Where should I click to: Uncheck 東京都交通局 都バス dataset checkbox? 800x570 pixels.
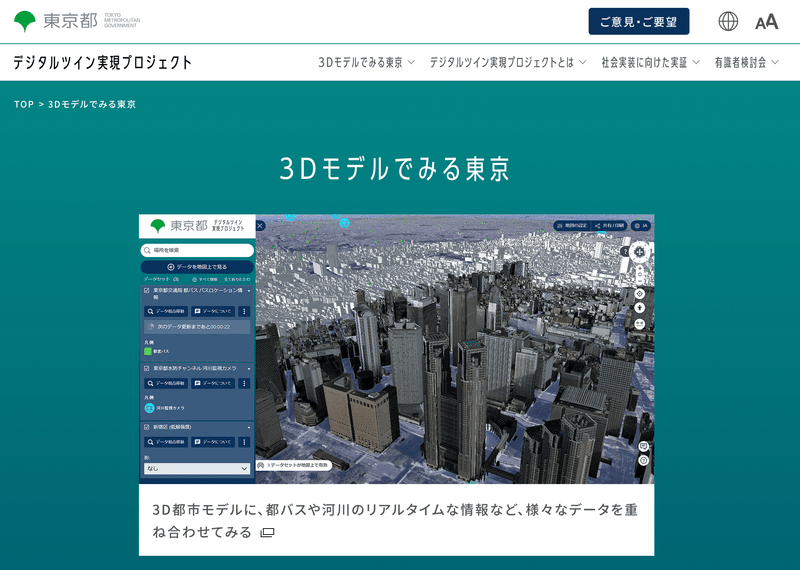point(146,290)
